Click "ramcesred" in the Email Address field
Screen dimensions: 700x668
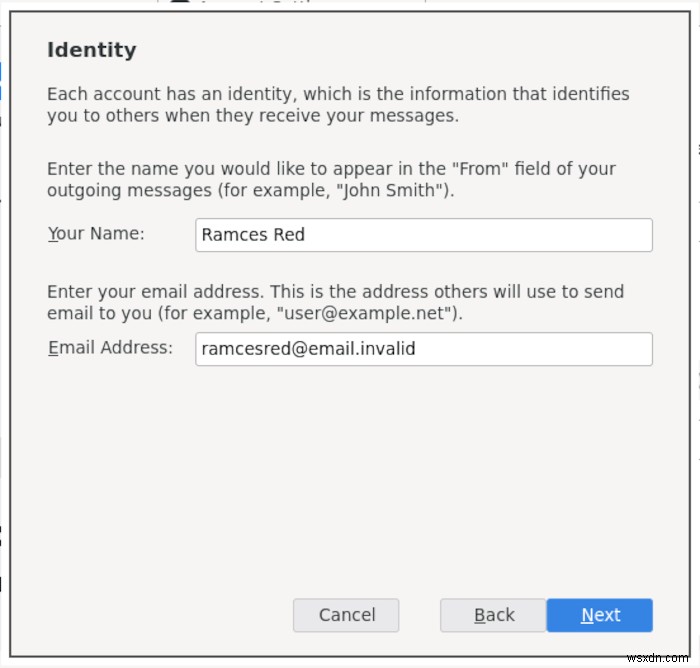tap(246, 349)
